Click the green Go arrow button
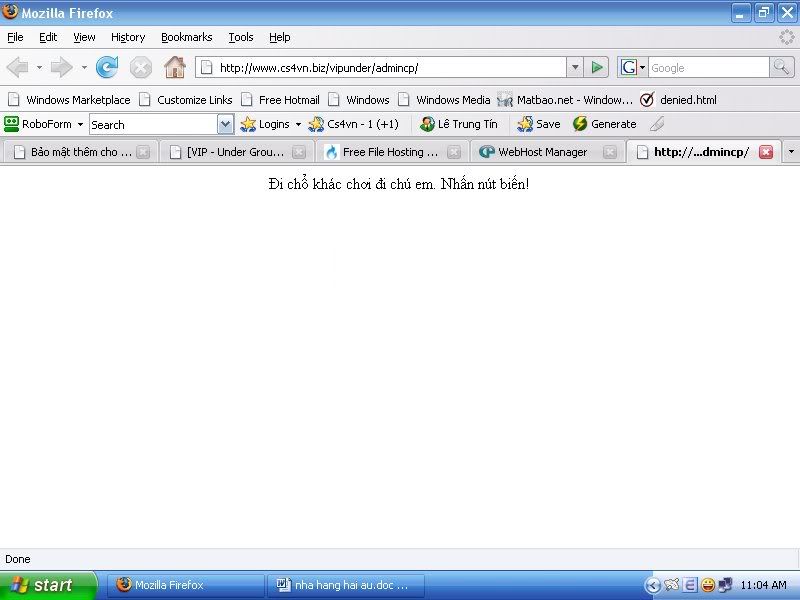The height and width of the screenshot is (600, 800). click(x=597, y=67)
